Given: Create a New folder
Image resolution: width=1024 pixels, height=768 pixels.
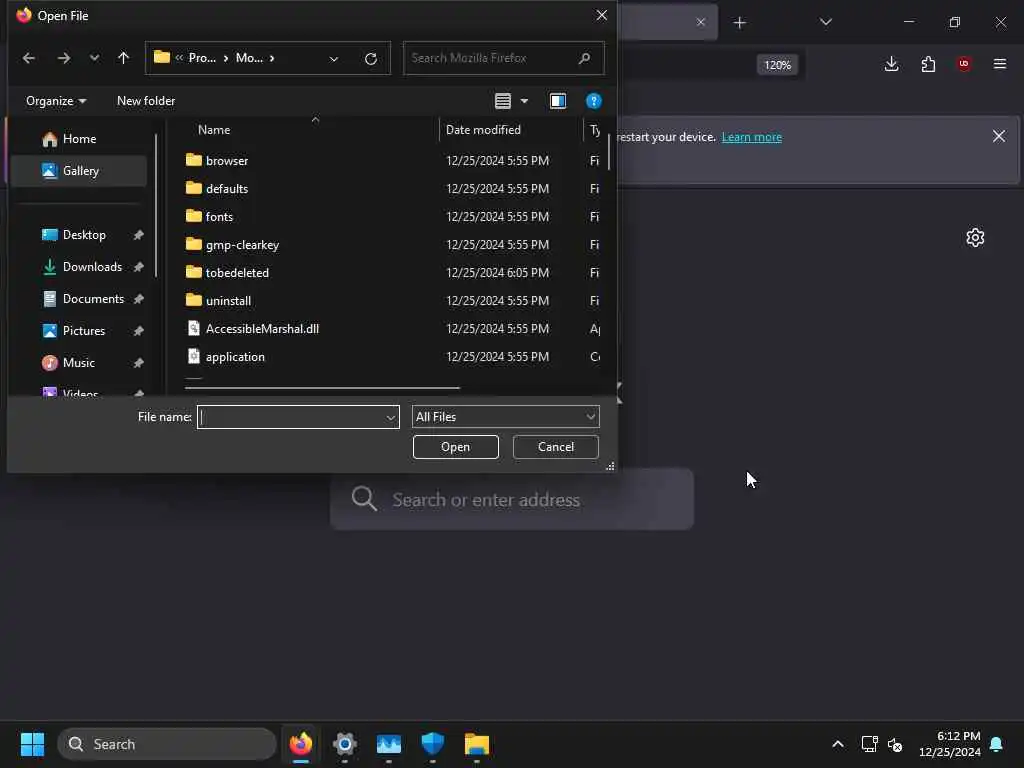Looking at the screenshot, I should tap(146, 101).
